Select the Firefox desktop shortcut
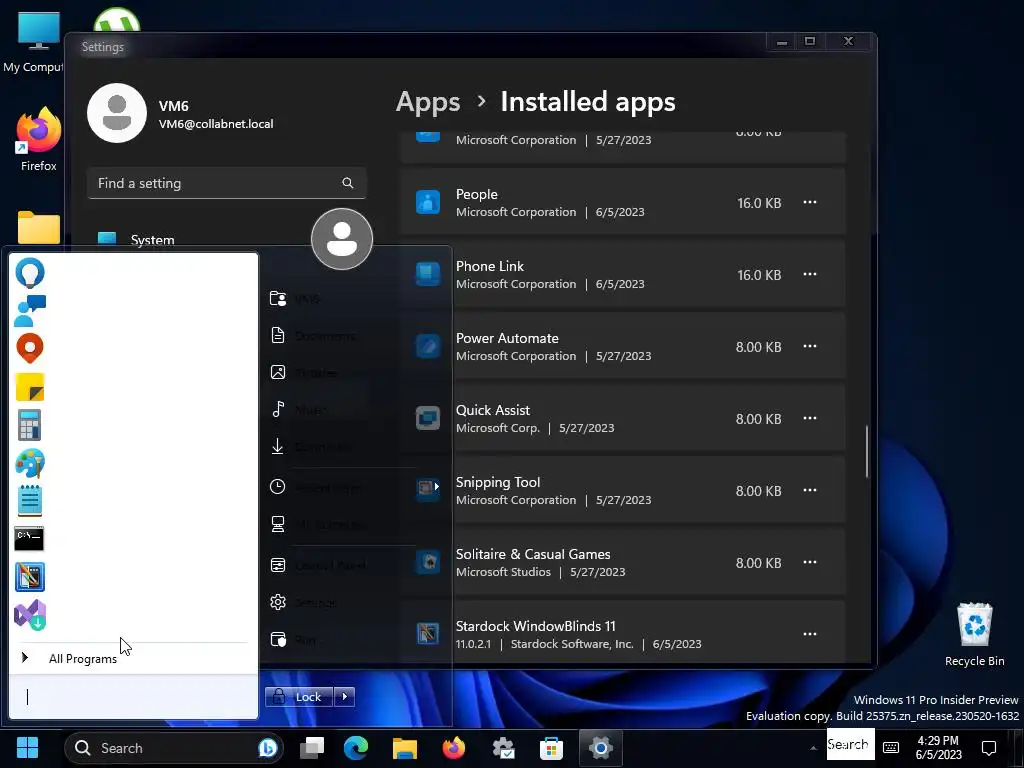This screenshot has width=1024, height=768. (39, 139)
